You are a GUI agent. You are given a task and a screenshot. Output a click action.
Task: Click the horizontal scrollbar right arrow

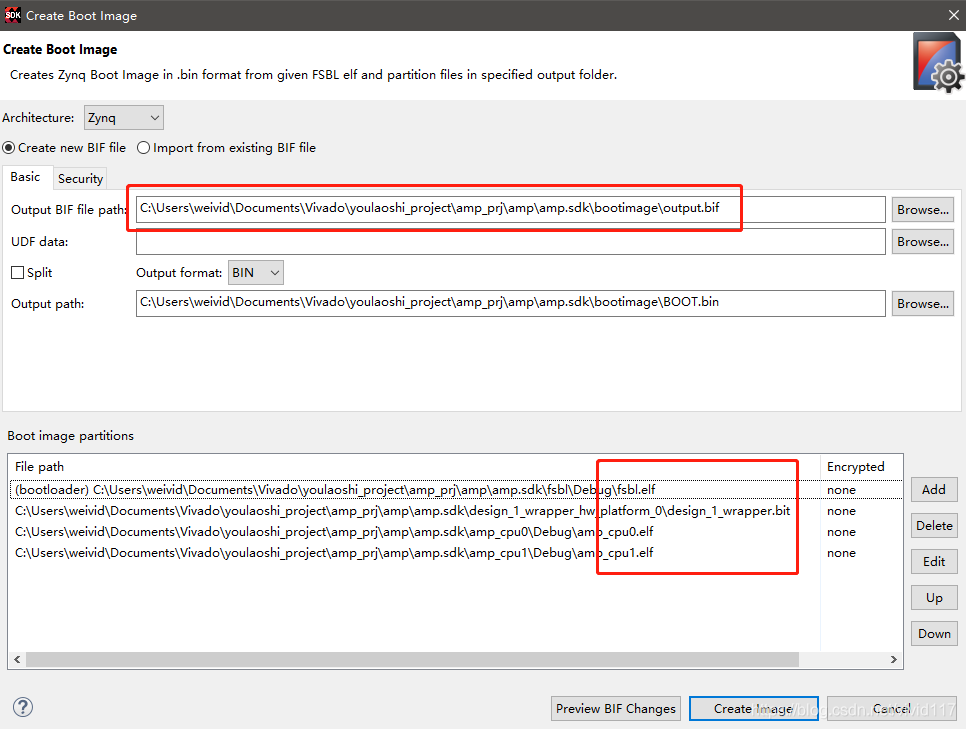coord(893,659)
